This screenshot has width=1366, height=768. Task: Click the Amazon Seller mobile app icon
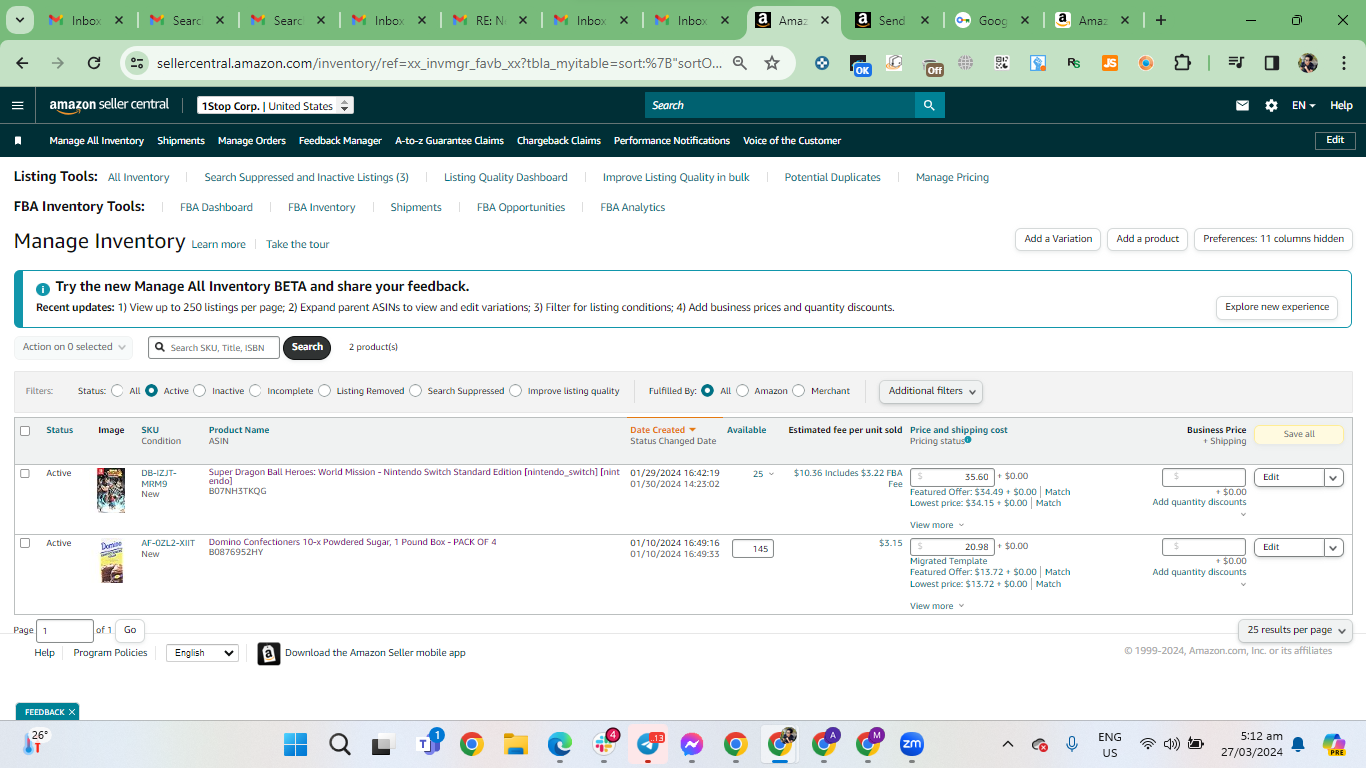269,654
